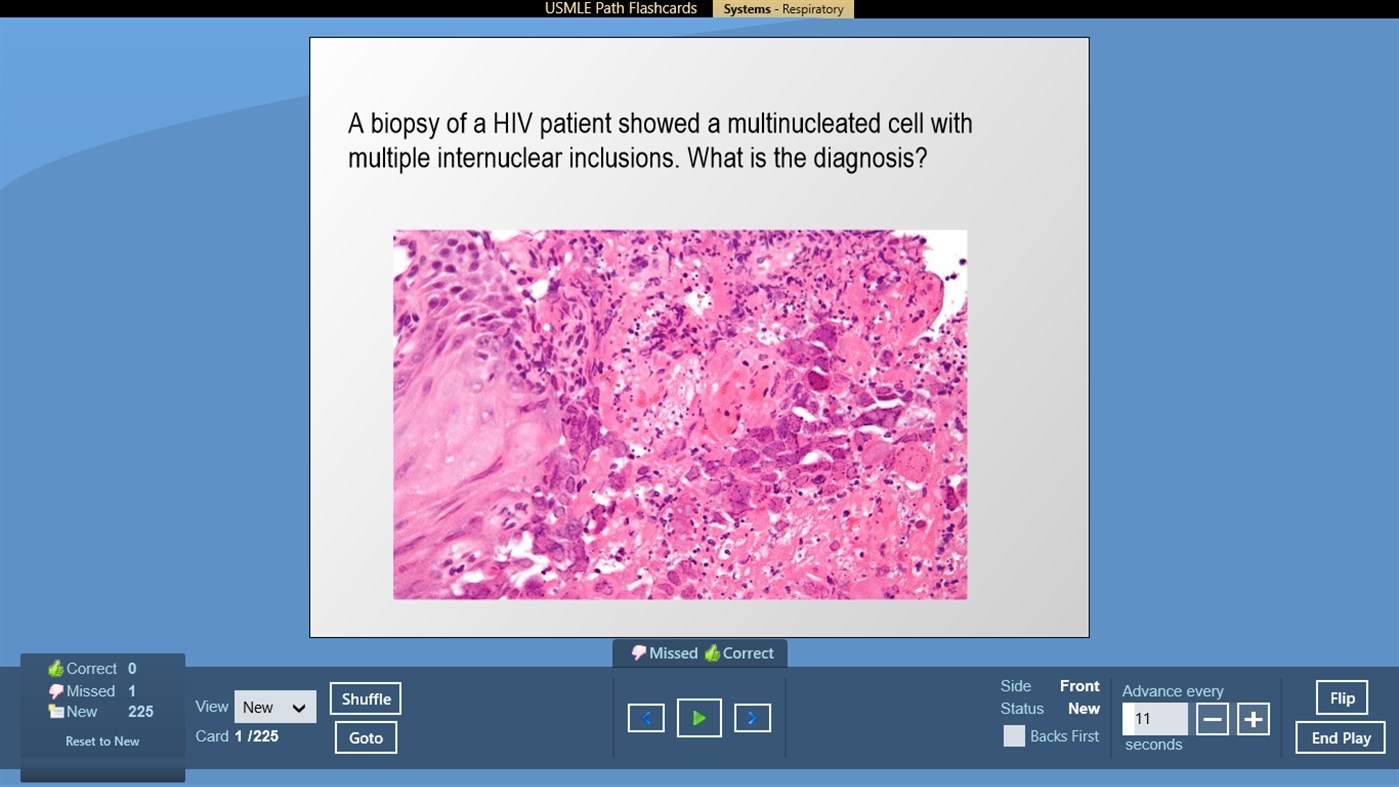This screenshot has height=787, width=1399.
Task: Decrease advance interval with minus button
Action: [1212, 717]
